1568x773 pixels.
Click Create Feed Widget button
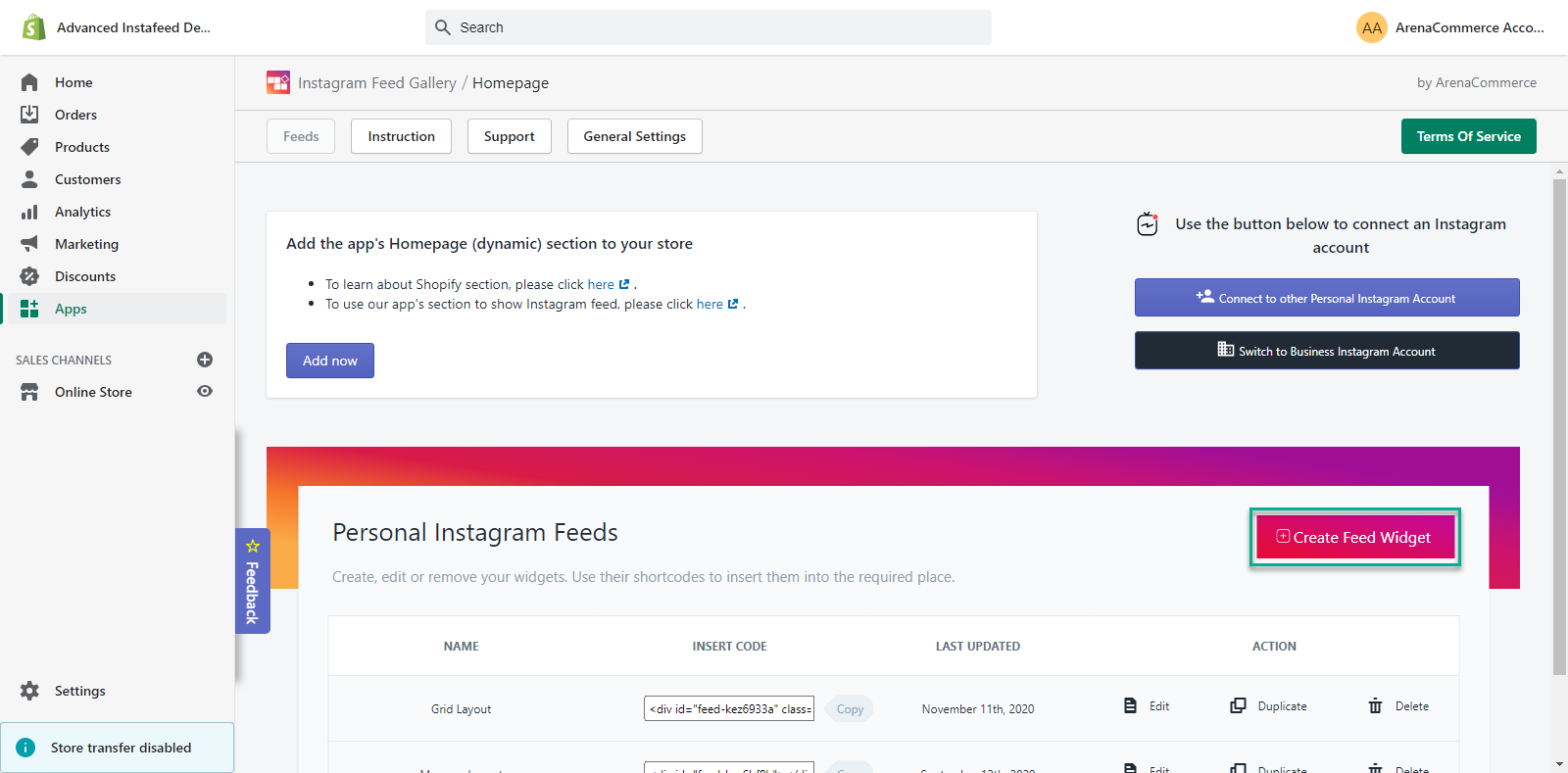1355,537
